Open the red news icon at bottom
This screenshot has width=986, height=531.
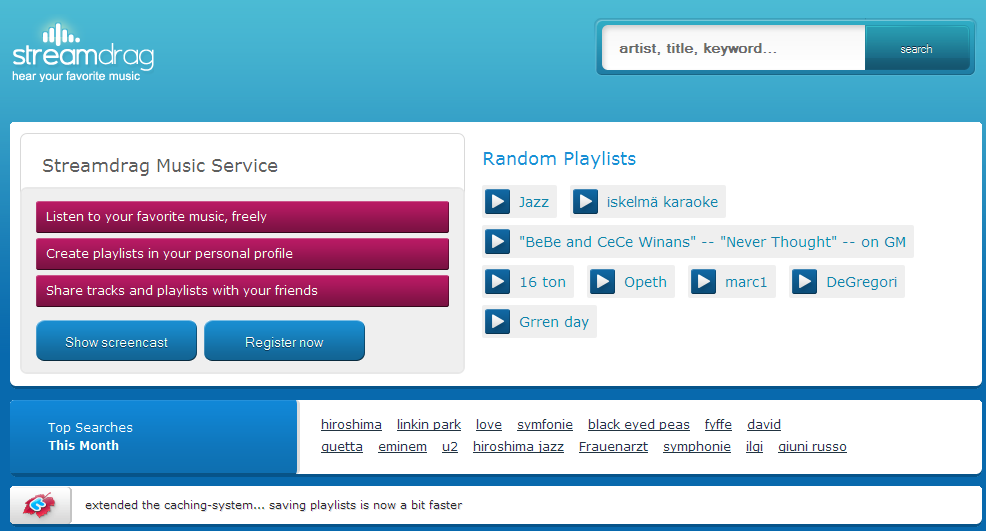pos(42,505)
